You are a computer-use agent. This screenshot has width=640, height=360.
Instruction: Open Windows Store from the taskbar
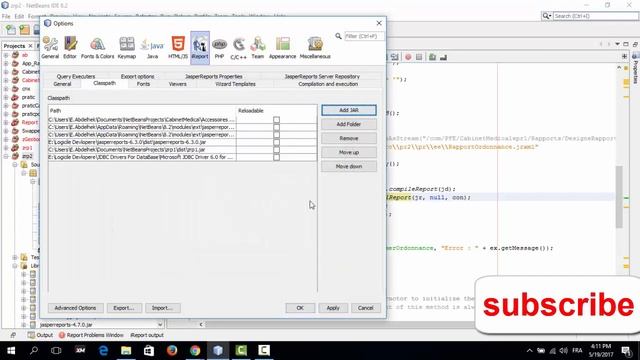pos(149,350)
